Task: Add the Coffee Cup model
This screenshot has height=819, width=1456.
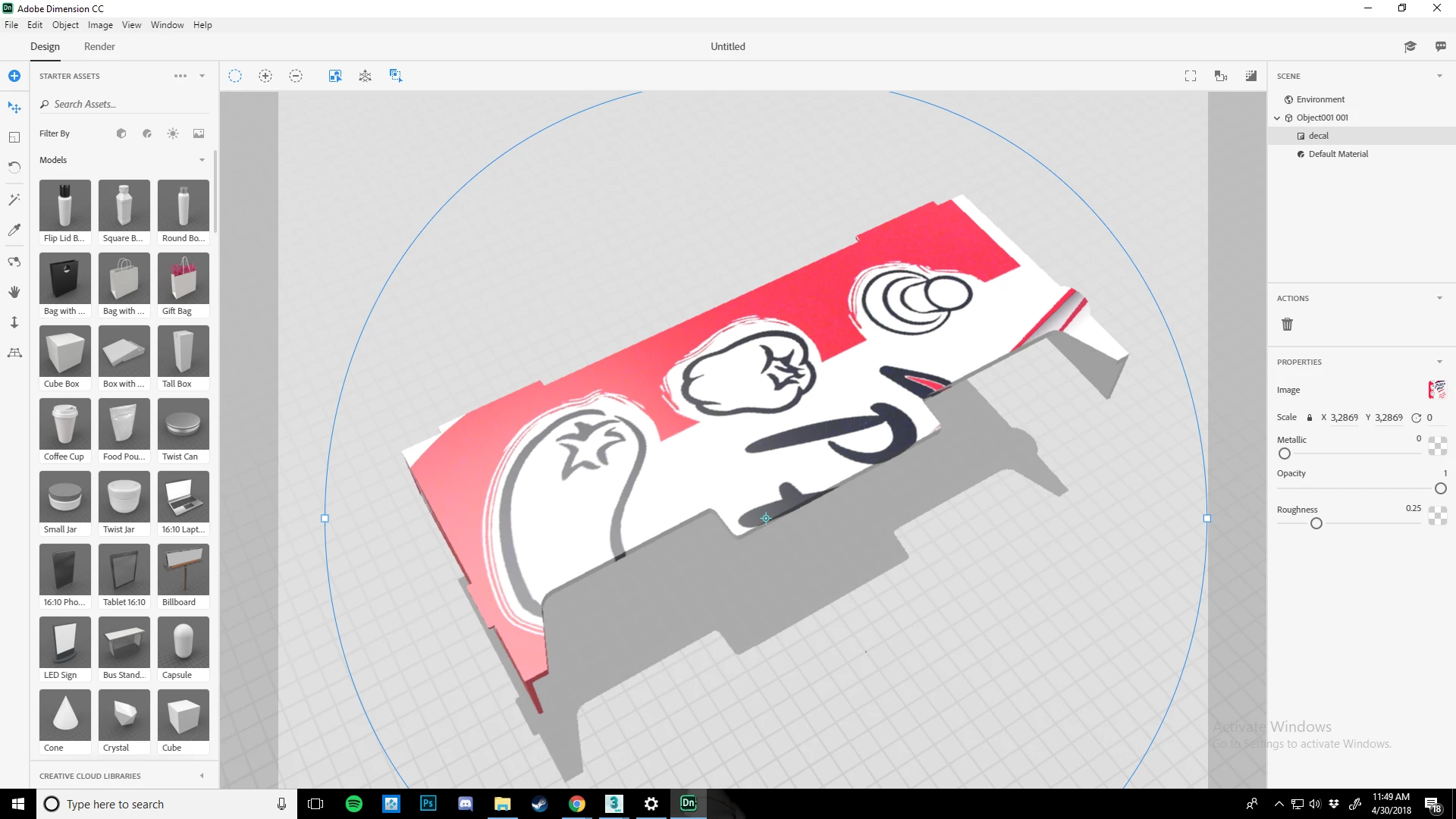Action: [x=64, y=424]
